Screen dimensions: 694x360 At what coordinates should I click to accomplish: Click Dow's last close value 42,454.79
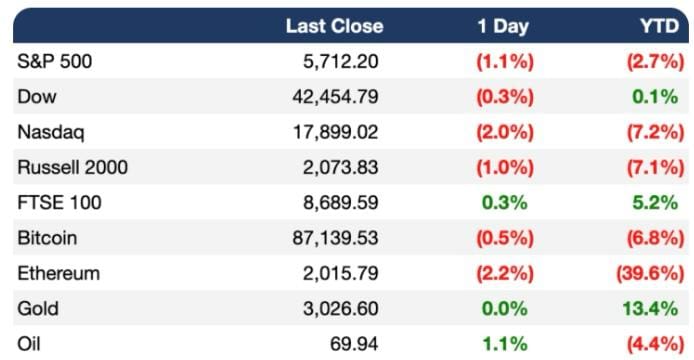(335, 97)
